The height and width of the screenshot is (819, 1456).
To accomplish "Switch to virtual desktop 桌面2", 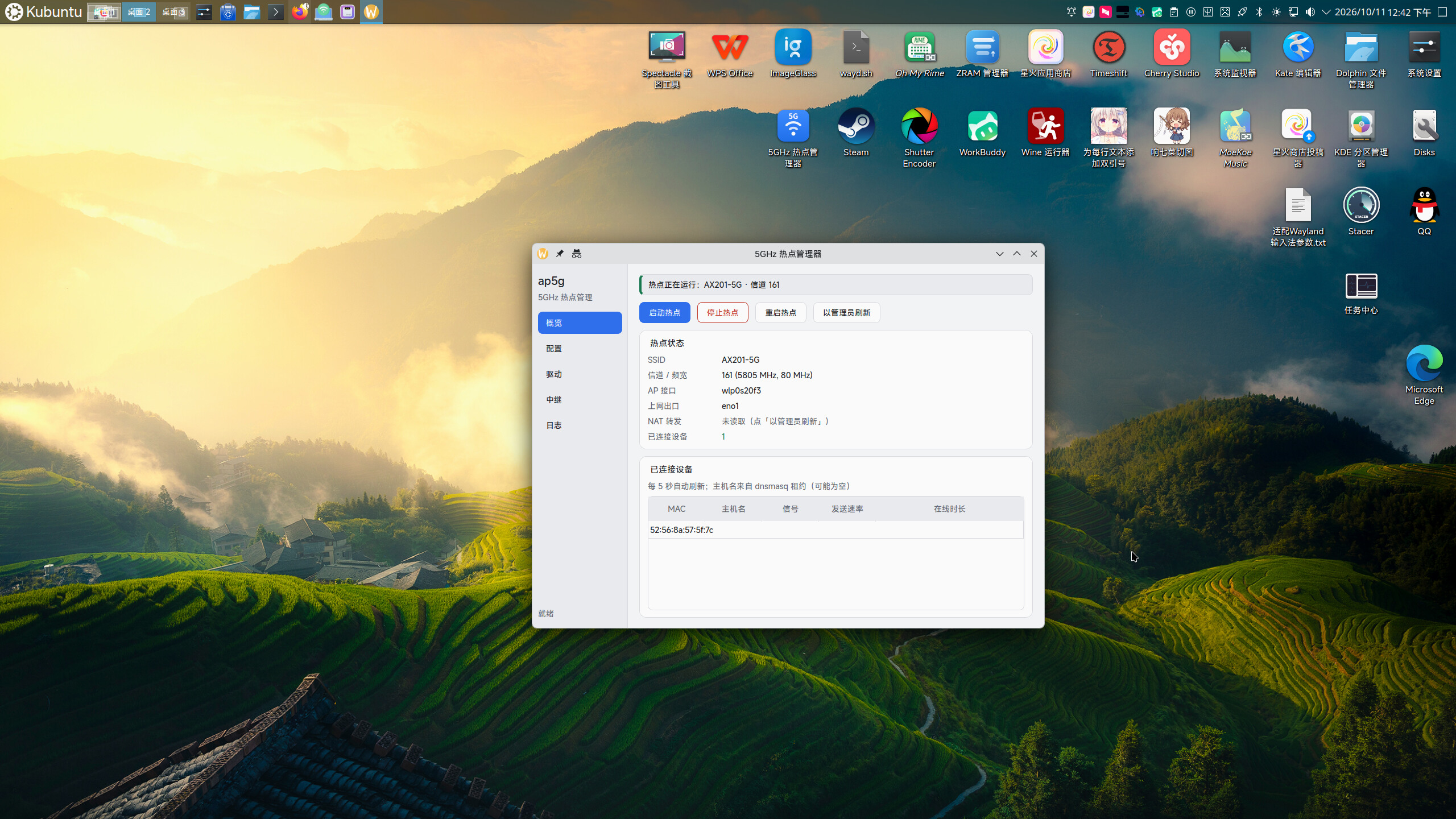I will (139, 12).
